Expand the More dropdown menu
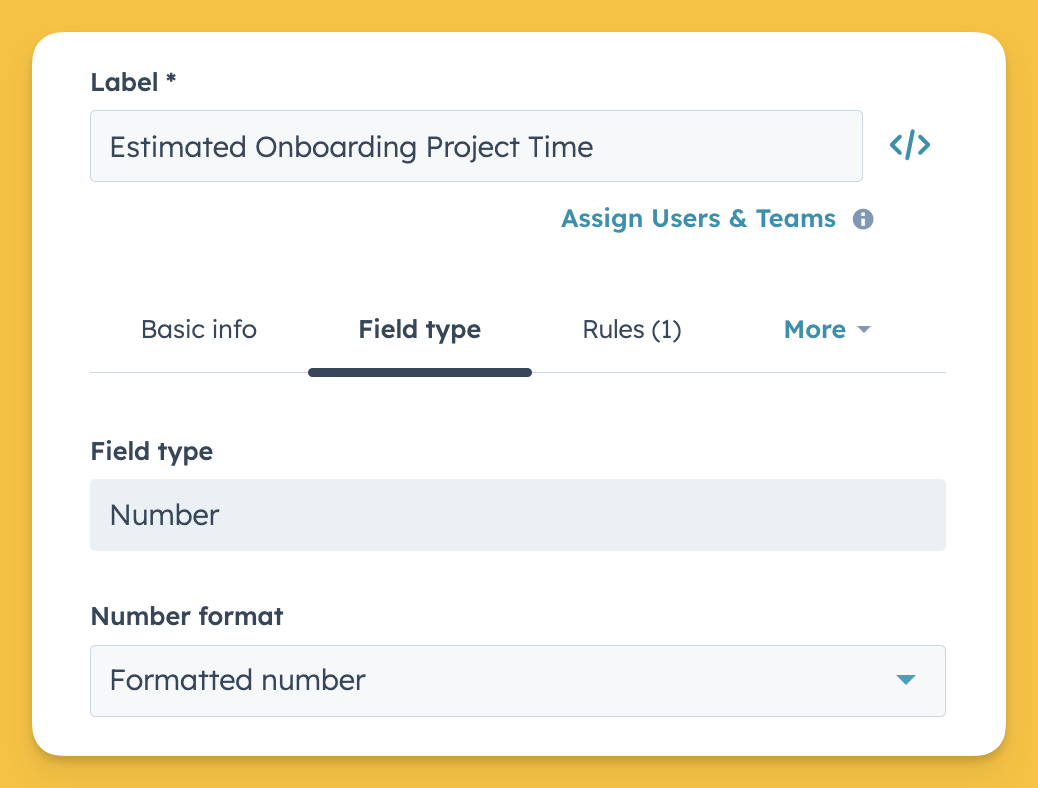This screenshot has height=788, width=1038. pyautogui.click(x=827, y=329)
